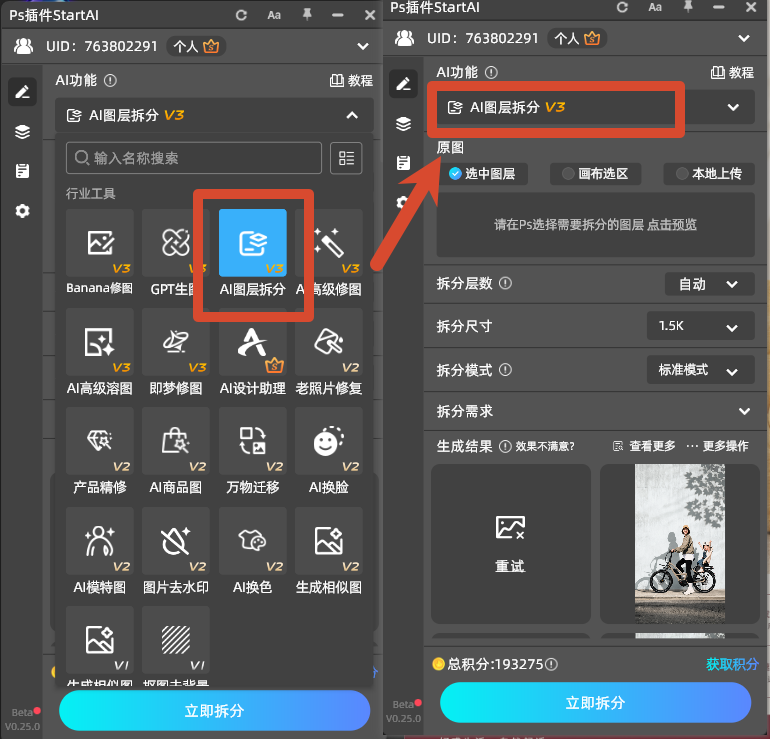Viewport: 770px width, 739px height.
Task: Click info icon next to 拆分层数
Action: coord(505,283)
